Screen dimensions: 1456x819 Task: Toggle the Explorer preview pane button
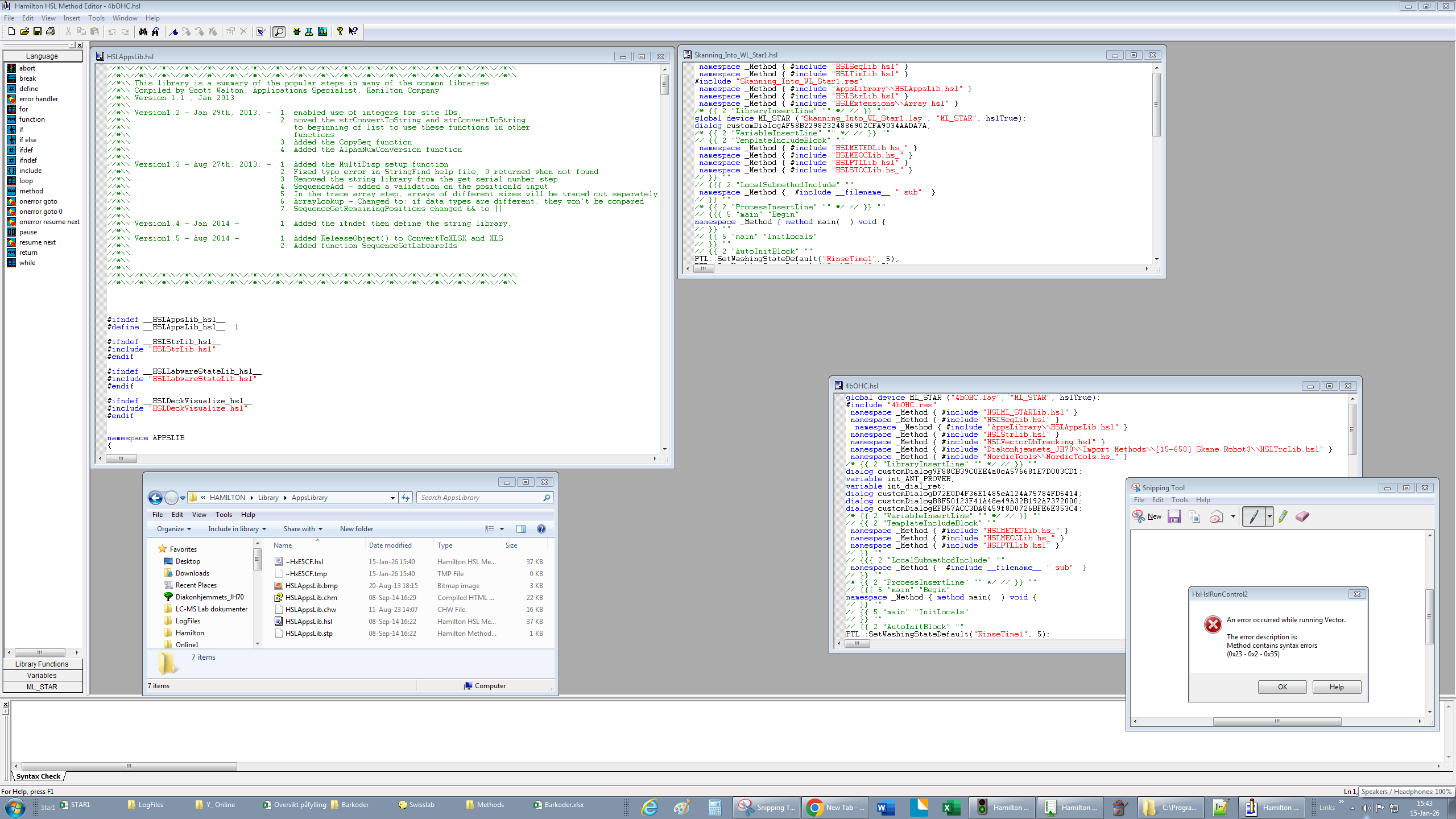(x=520, y=529)
